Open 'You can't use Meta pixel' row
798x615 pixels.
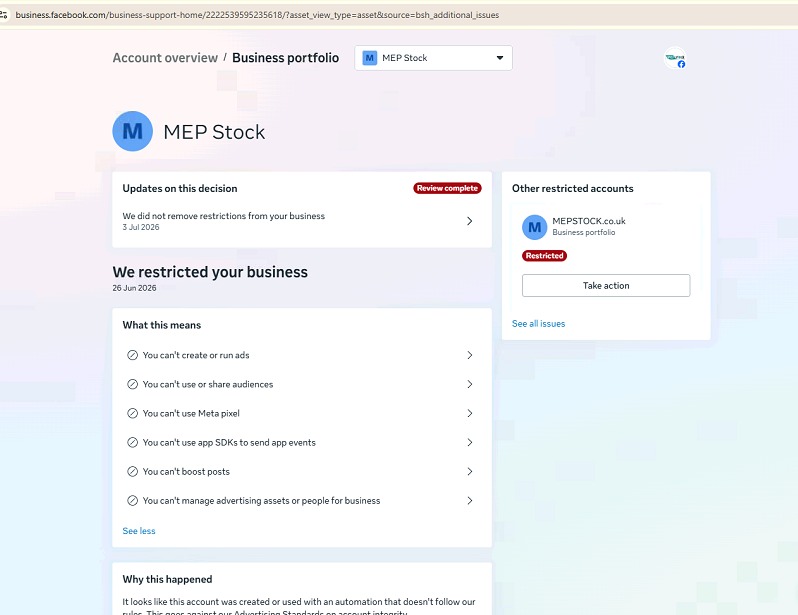[302, 413]
